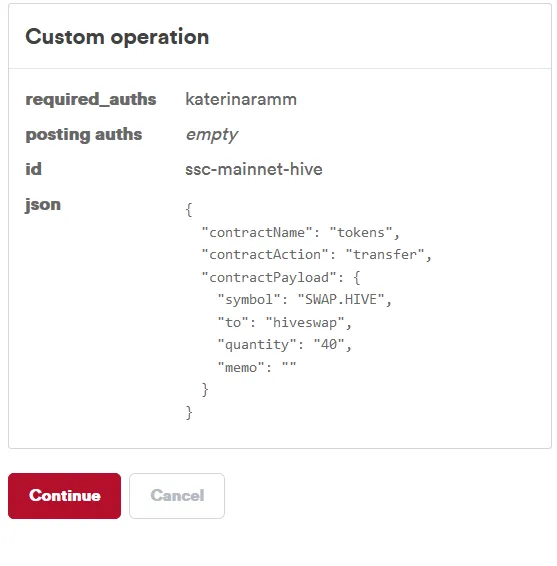557x566 pixels.
Task: Click the empty posting auths value
Action: [212, 135]
